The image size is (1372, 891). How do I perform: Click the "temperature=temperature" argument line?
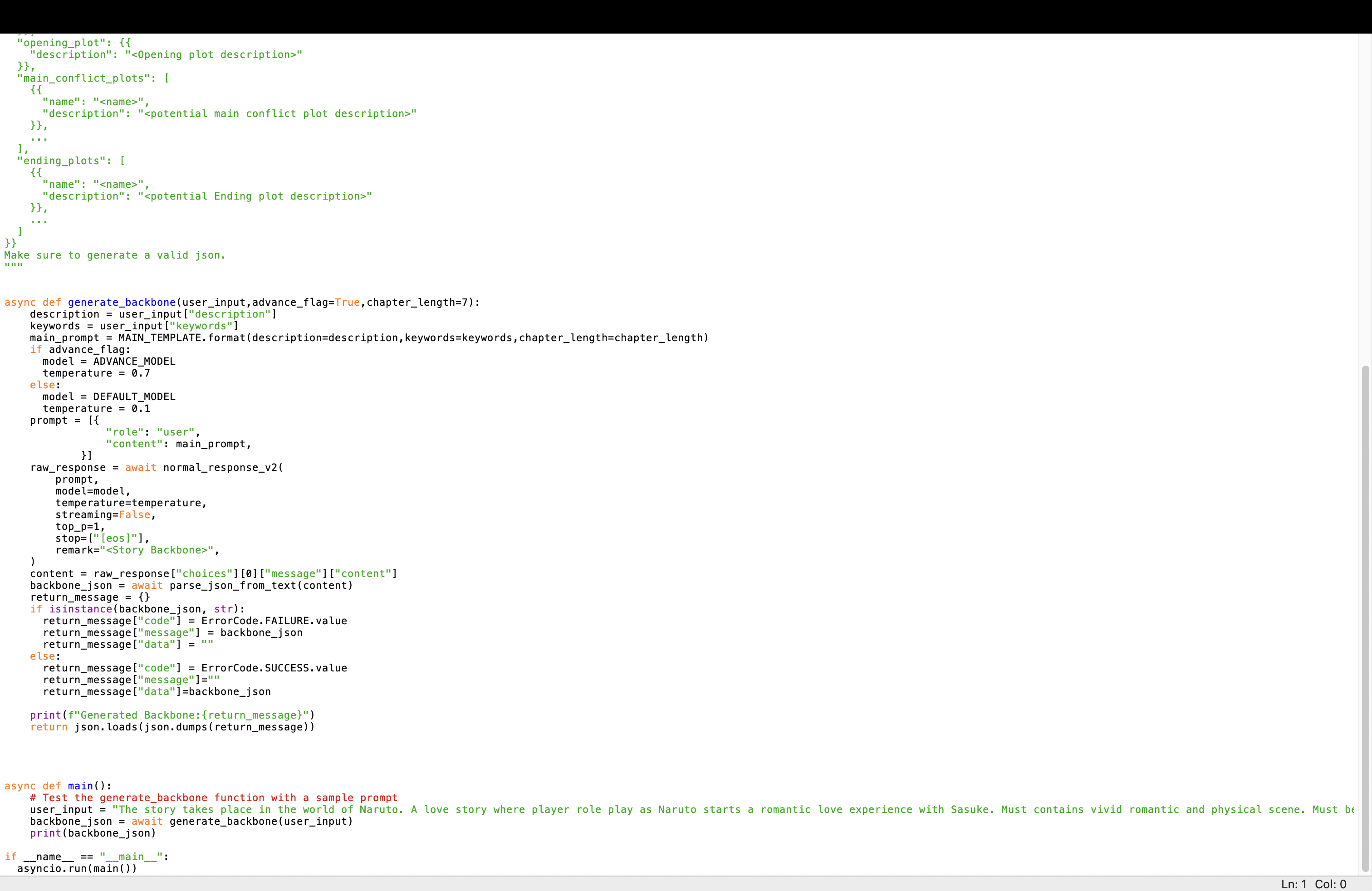tap(131, 503)
